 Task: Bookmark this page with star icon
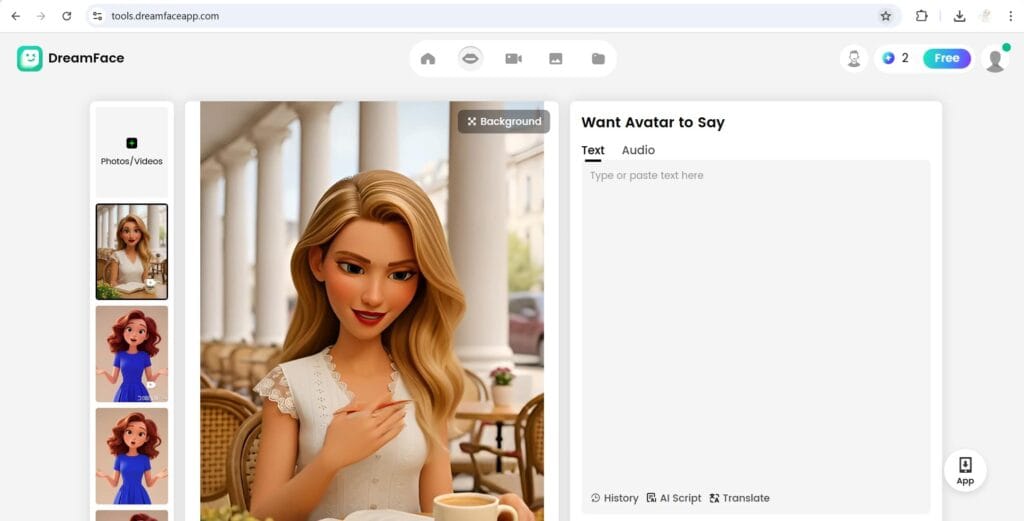point(885,16)
